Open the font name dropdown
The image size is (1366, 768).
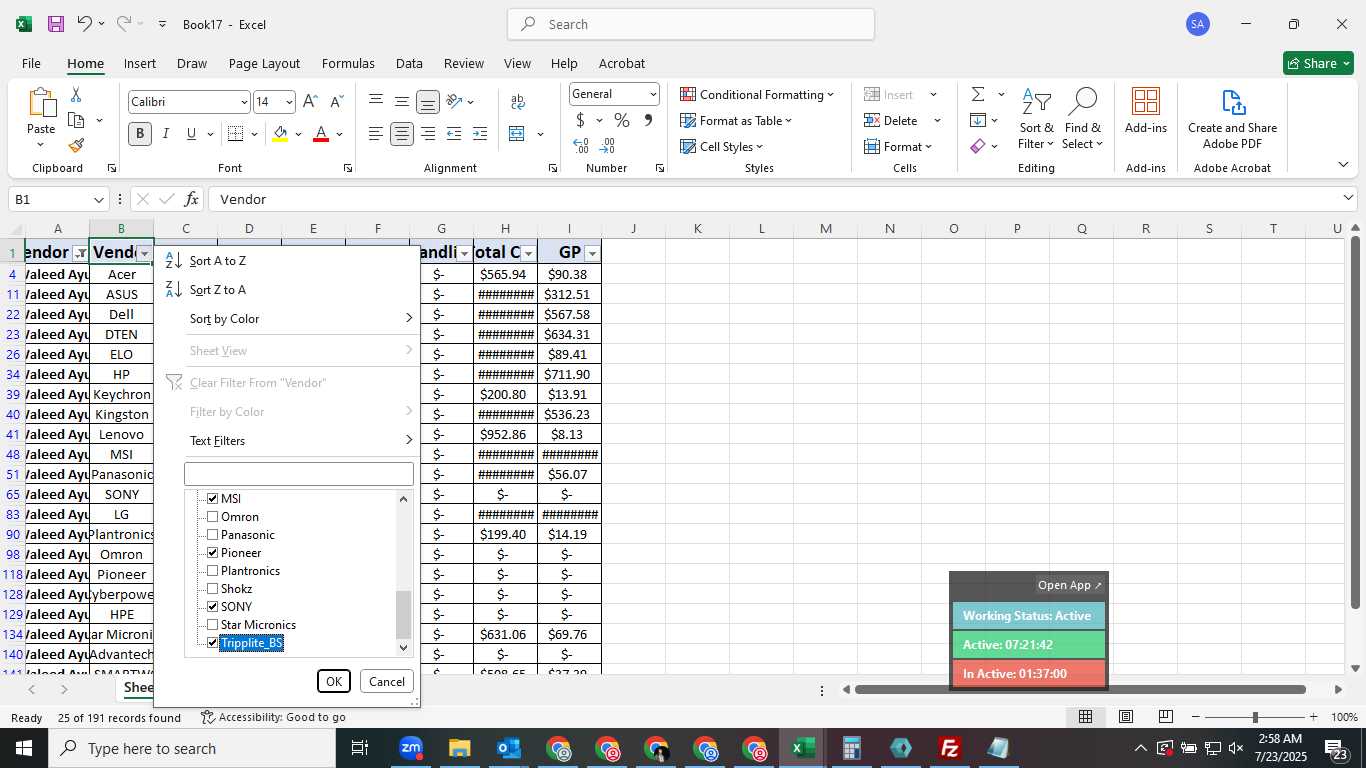(x=243, y=102)
